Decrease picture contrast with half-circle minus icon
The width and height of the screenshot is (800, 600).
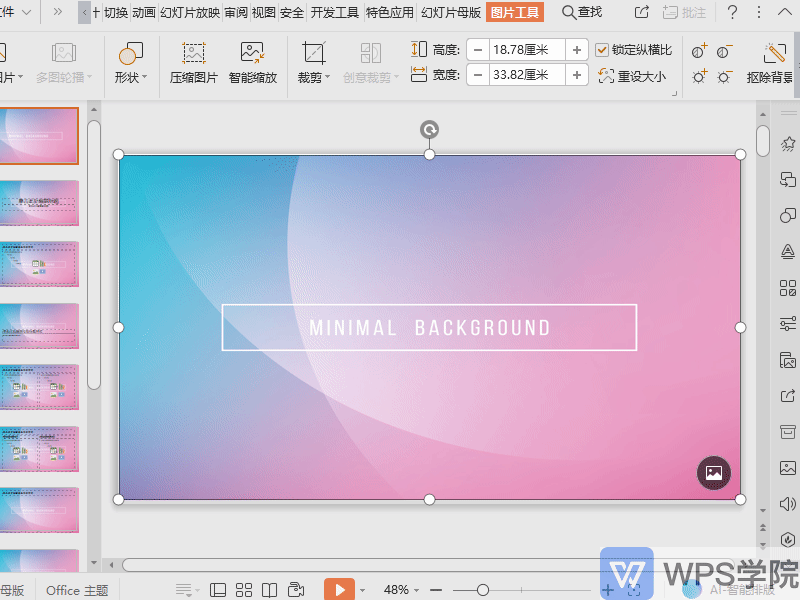724,52
